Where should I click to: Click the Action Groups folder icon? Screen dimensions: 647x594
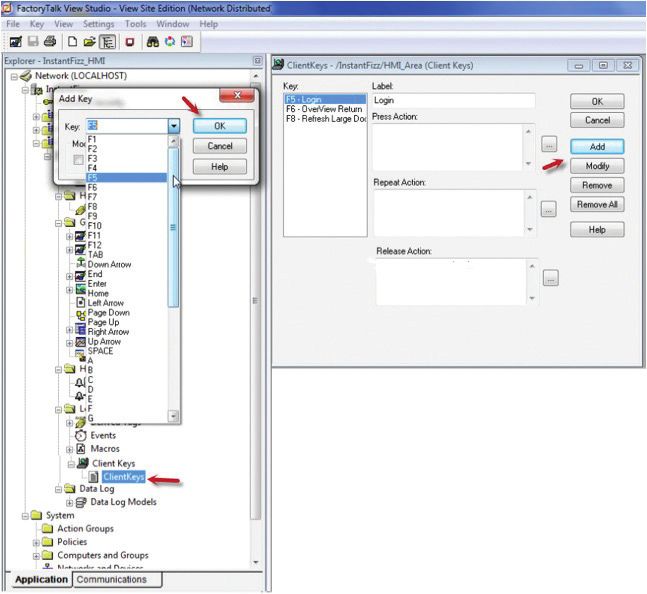click(48, 528)
